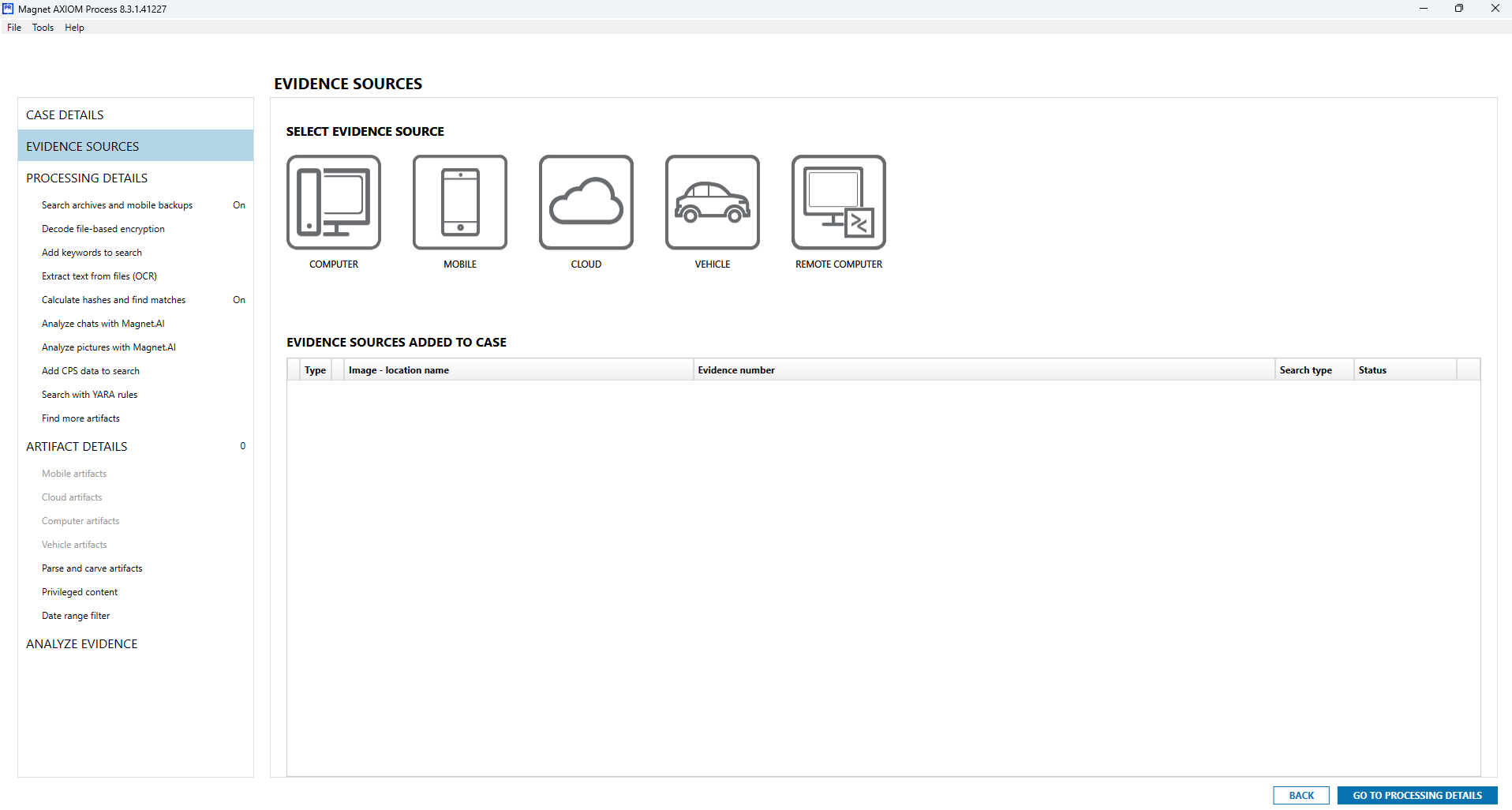Close the AXIOM Process window
Screen dimensions: 1512x810
[1495, 9]
